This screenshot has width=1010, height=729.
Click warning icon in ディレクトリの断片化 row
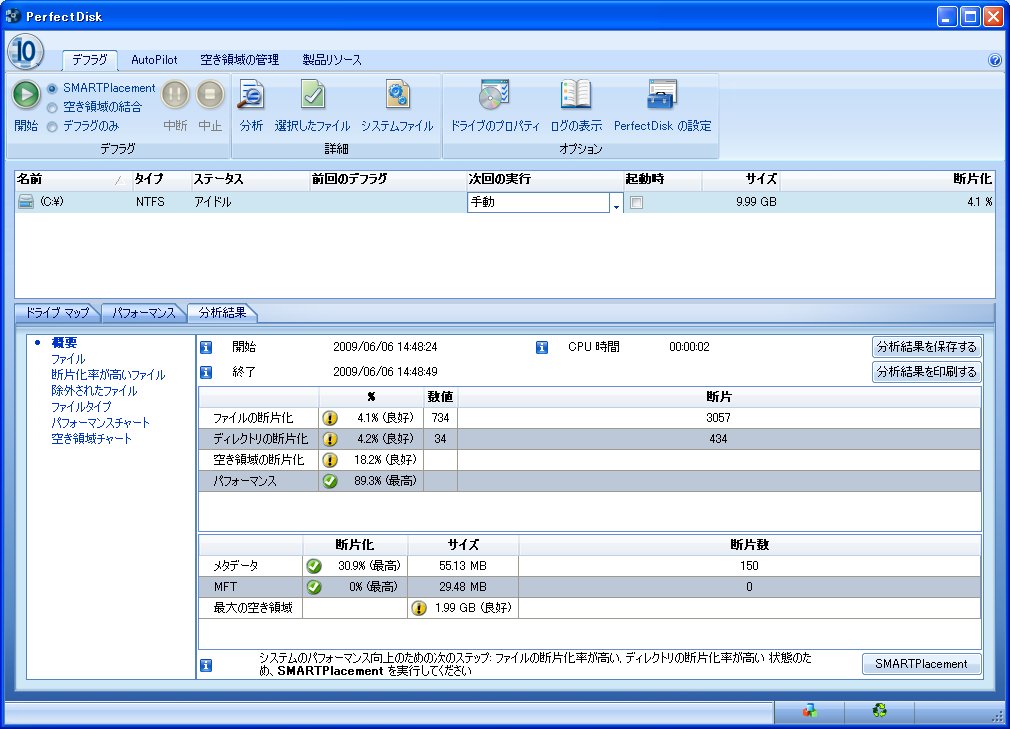(330, 439)
